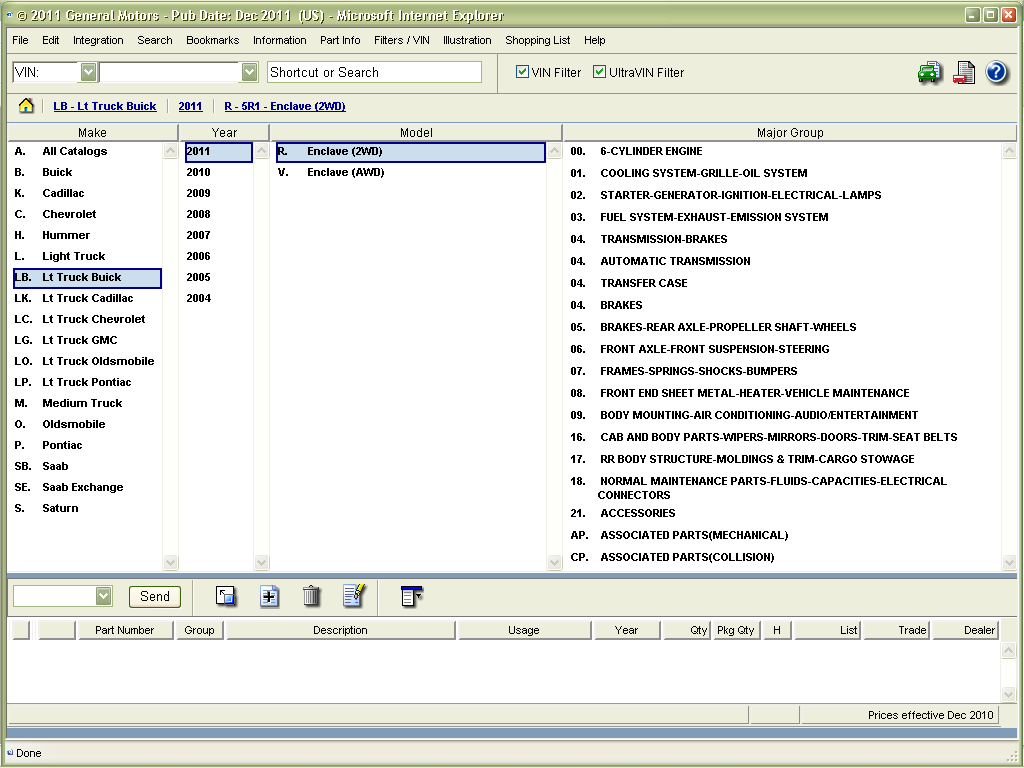This screenshot has width=1024, height=768.
Task: Open major group ASSOCIATED PARTS(MECHANICAL)
Action: (694, 536)
